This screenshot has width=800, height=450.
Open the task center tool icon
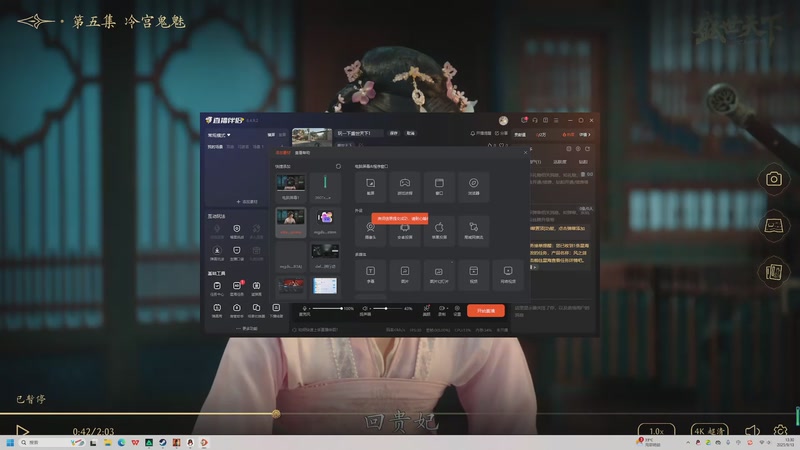point(217,288)
